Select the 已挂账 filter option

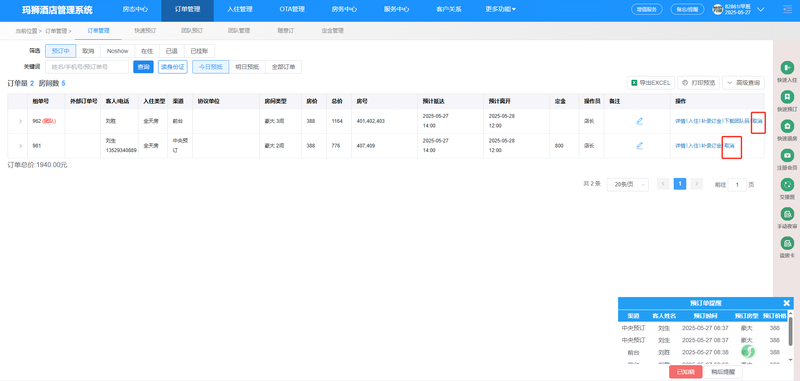pos(199,51)
